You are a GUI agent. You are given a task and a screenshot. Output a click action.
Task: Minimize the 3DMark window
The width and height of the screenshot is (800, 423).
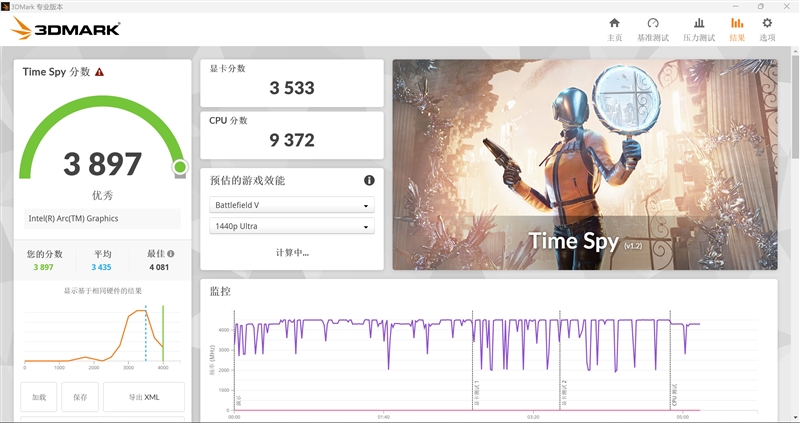[735, 7]
